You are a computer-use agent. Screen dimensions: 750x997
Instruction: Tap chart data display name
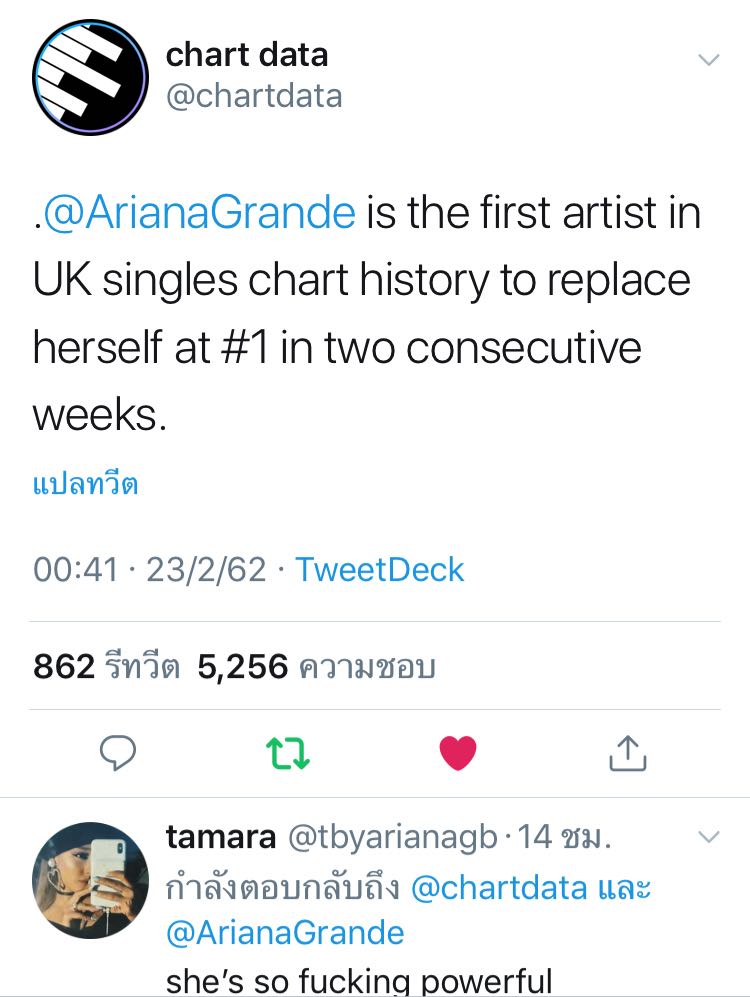pyautogui.click(x=247, y=55)
